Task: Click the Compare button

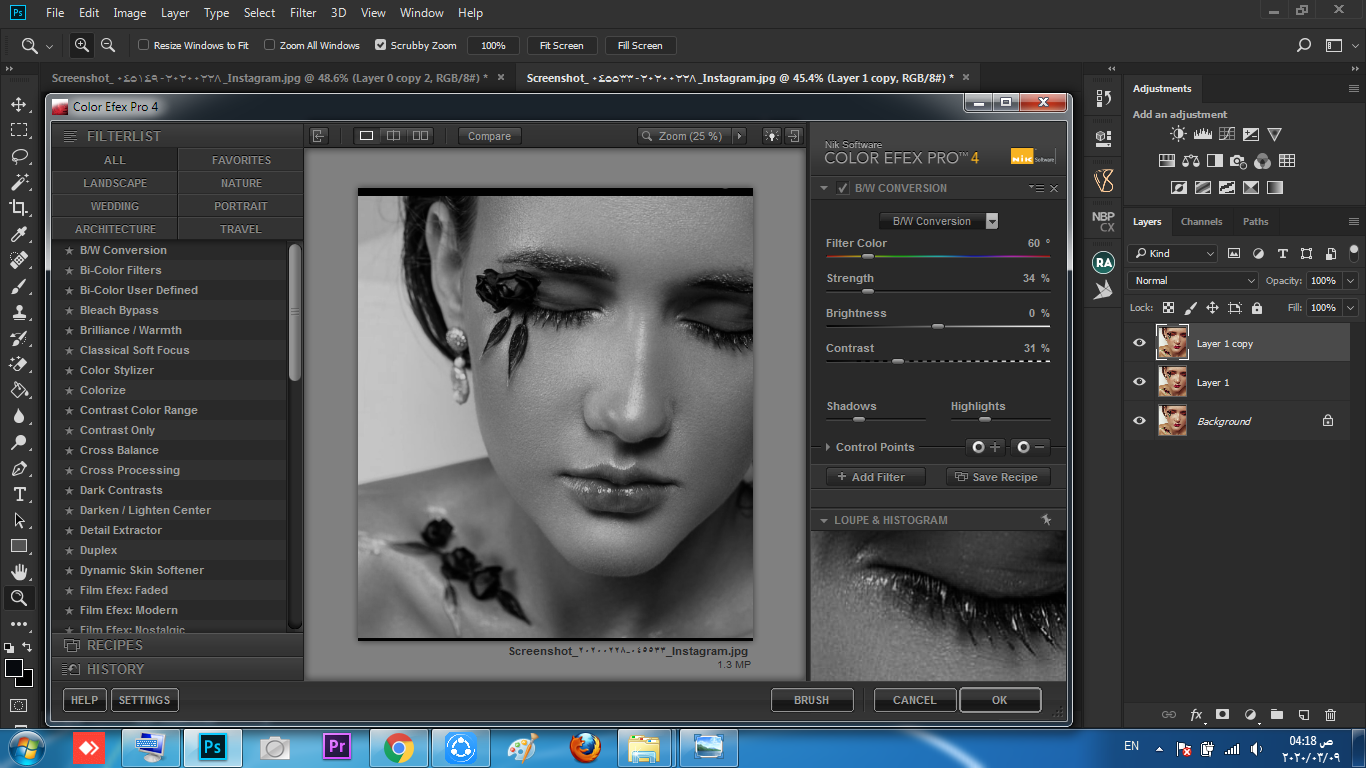Action: [489, 136]
